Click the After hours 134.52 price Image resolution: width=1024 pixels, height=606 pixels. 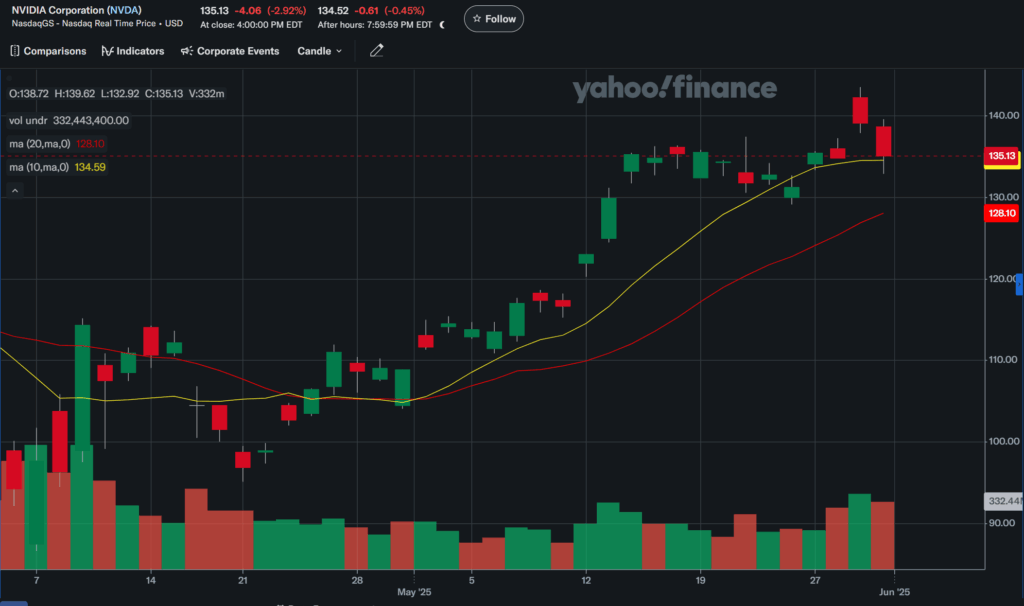point(332,10)
